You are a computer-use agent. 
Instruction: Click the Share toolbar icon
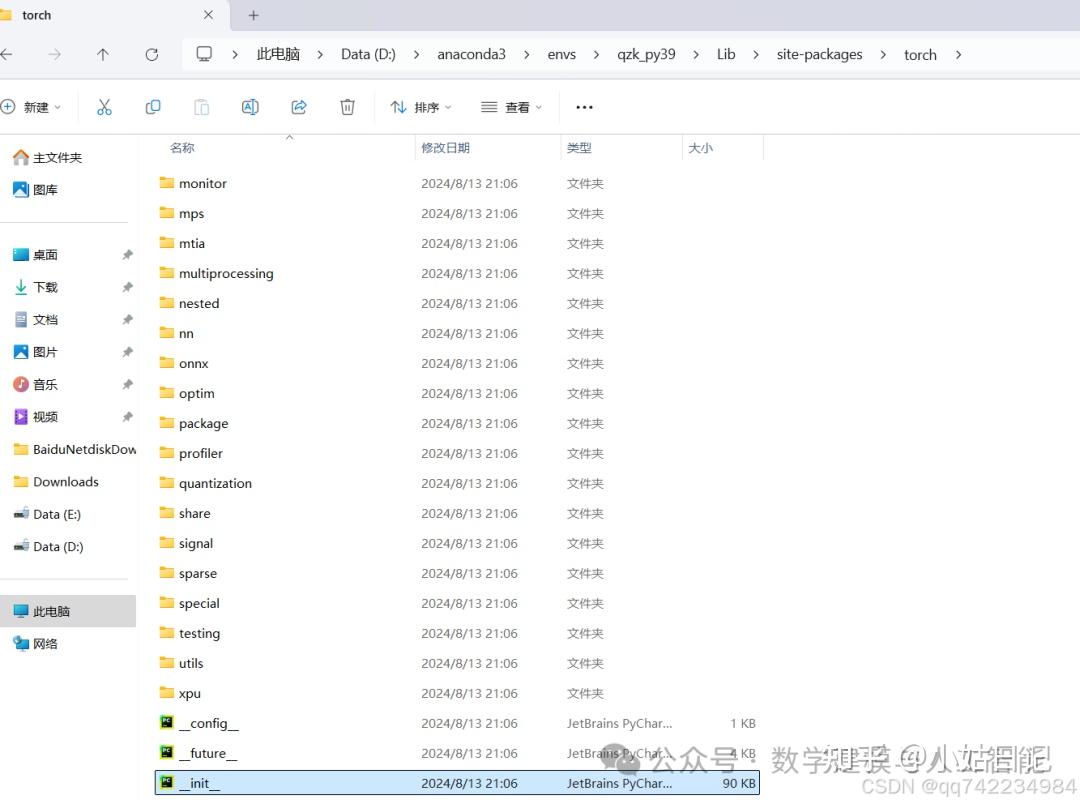[298, 107]
